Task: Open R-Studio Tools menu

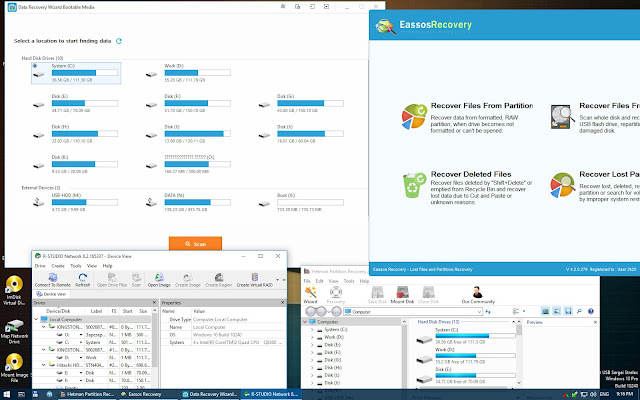Action: [76, 266]
